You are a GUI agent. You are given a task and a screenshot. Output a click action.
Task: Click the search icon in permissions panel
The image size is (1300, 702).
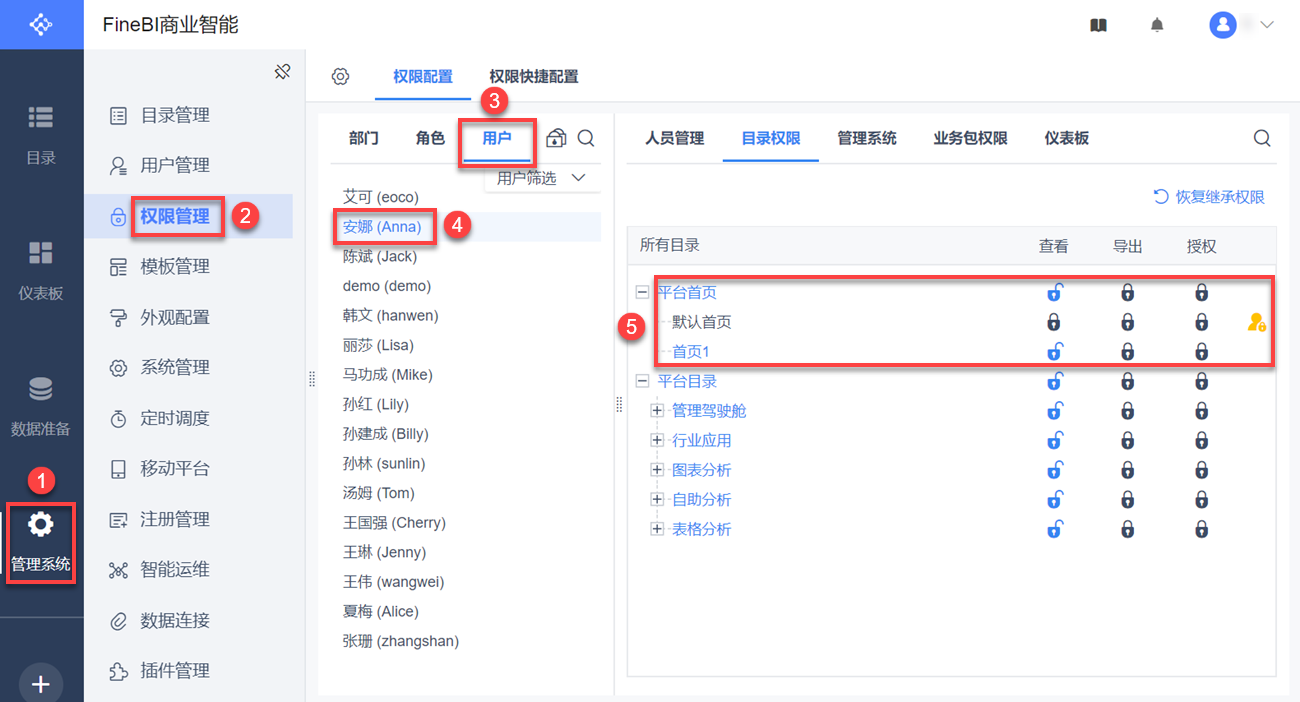1262,138
